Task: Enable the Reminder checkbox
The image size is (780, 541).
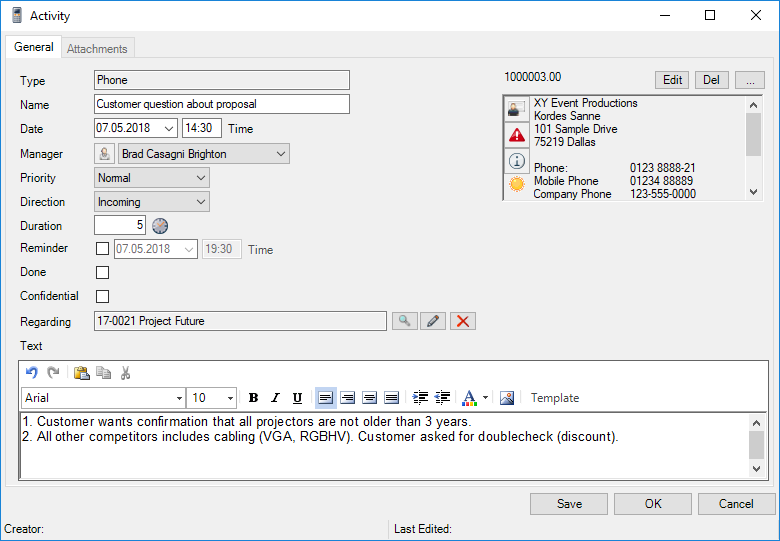Action: coord(102,249)
